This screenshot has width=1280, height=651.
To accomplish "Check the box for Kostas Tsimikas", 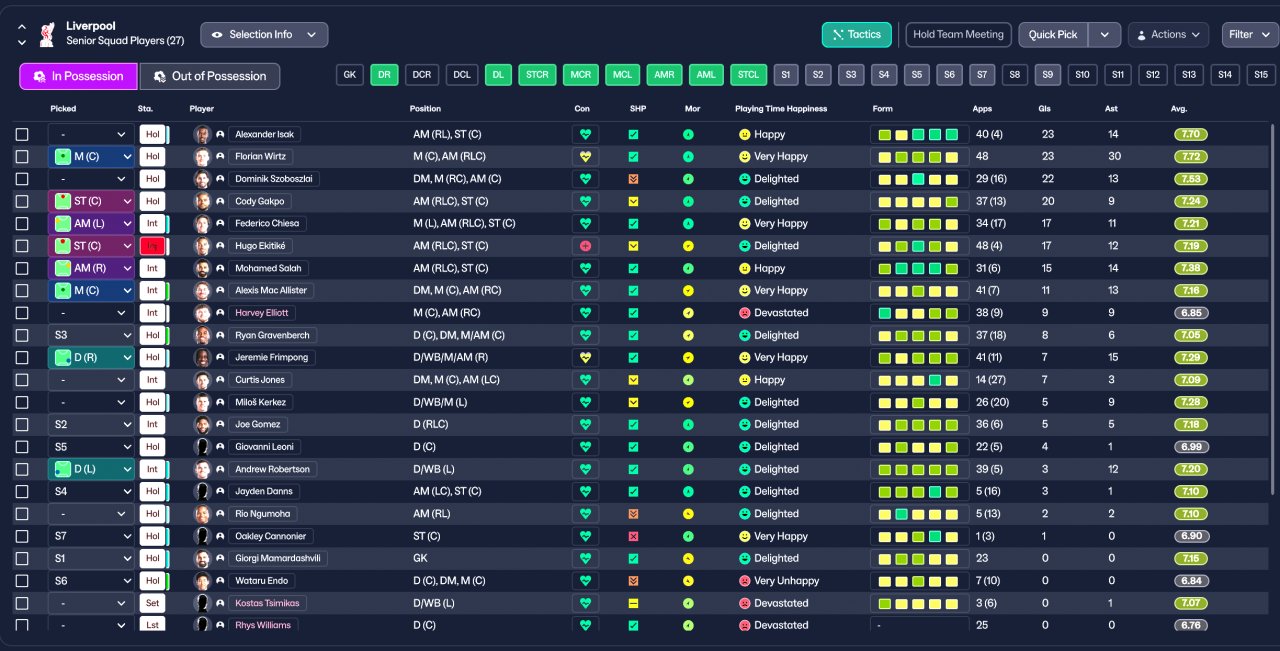I will click(22, 603).
